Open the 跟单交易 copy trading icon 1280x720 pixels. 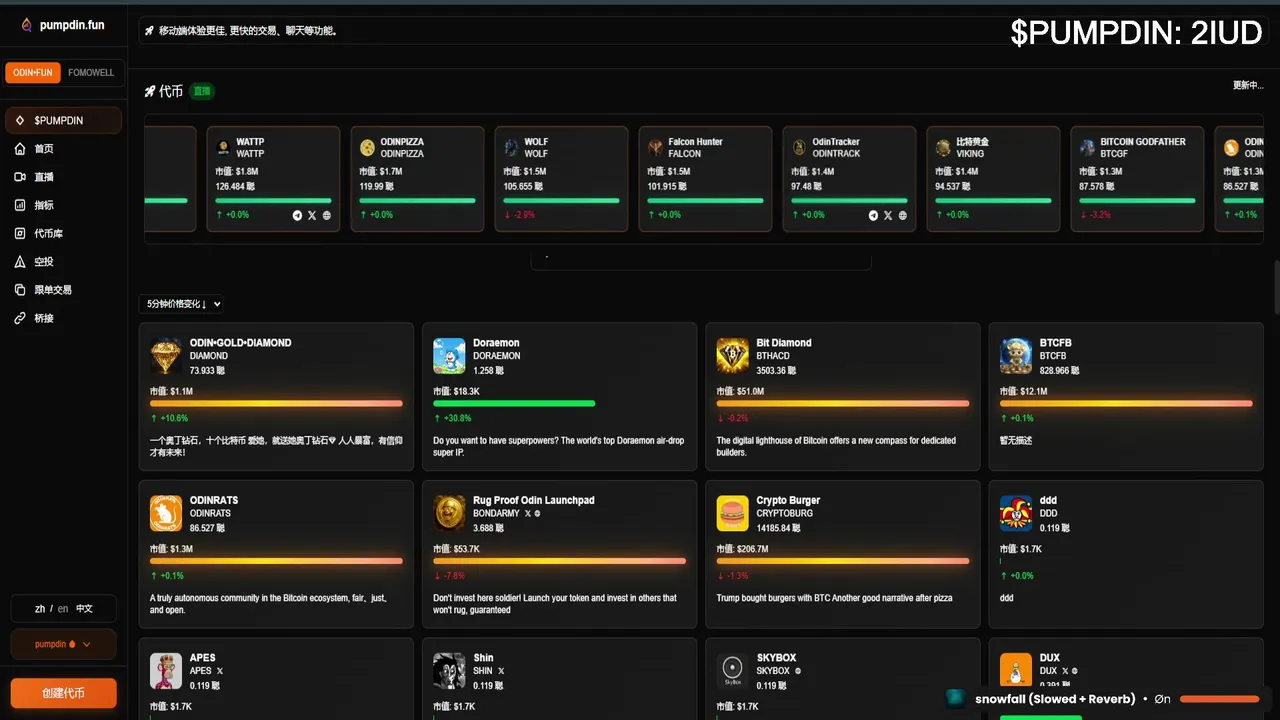click(x=20, y=290)
